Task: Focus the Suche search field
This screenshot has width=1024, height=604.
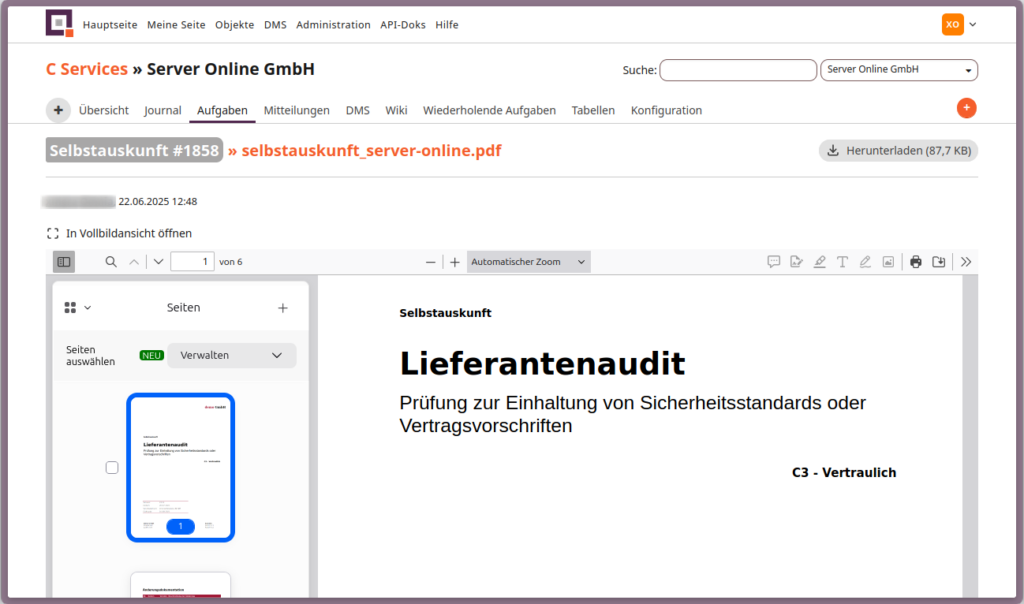Action: 738,70
